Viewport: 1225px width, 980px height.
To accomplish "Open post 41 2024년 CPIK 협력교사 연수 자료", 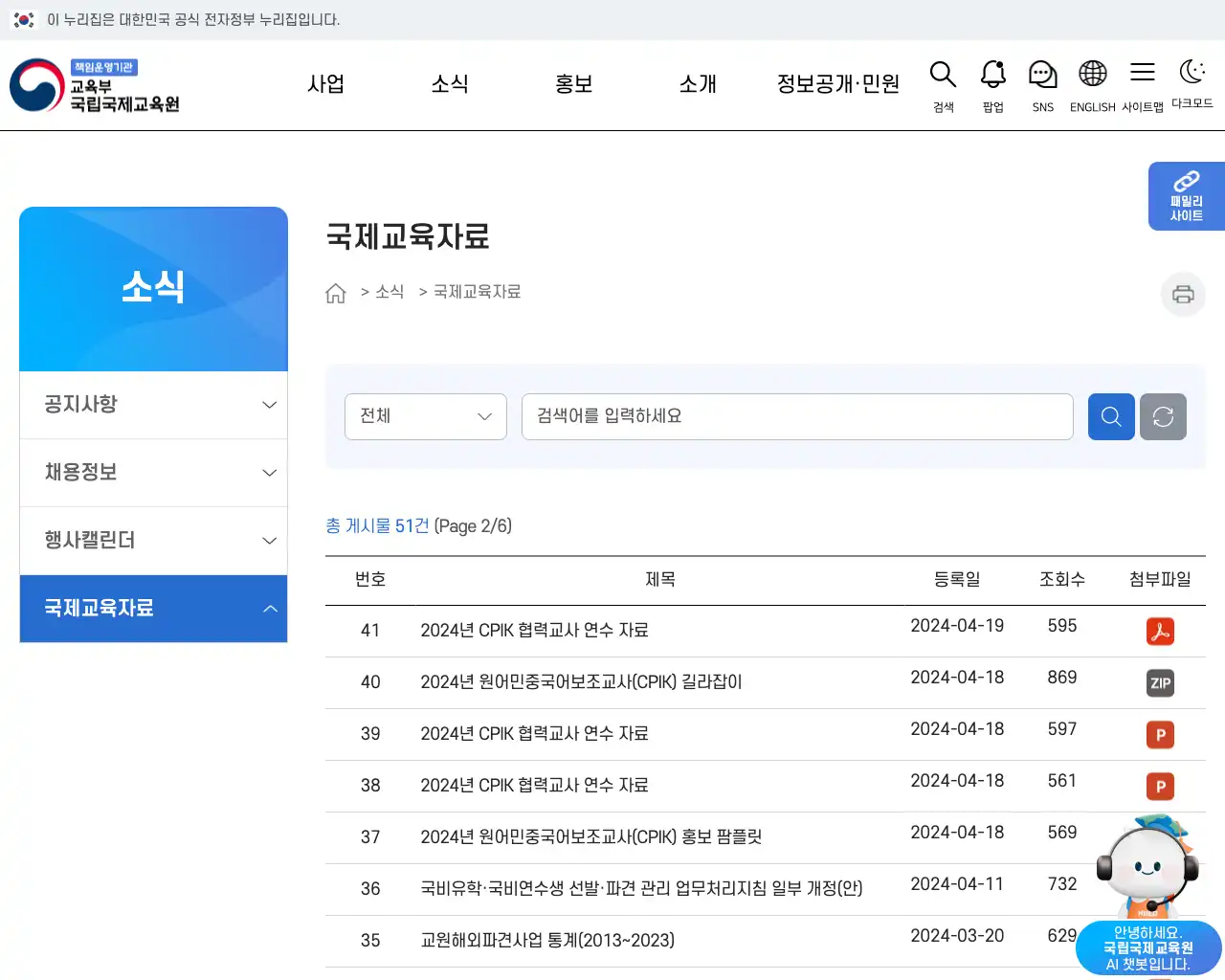I will [534, 631].
